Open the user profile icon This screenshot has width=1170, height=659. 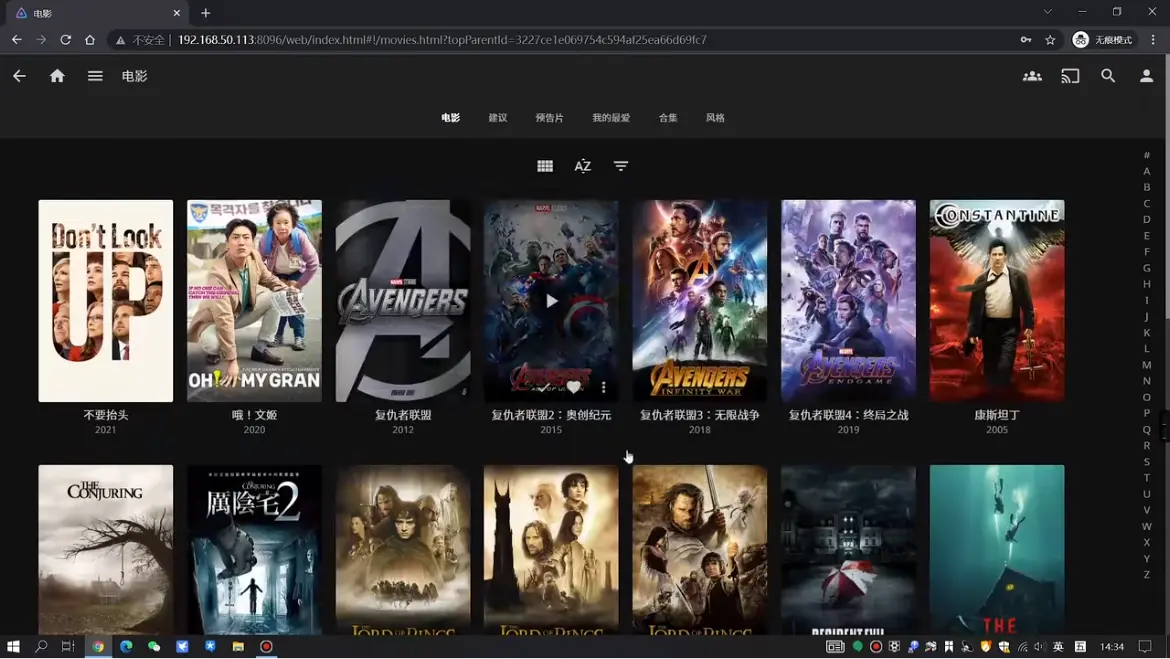pos(1146,76)
